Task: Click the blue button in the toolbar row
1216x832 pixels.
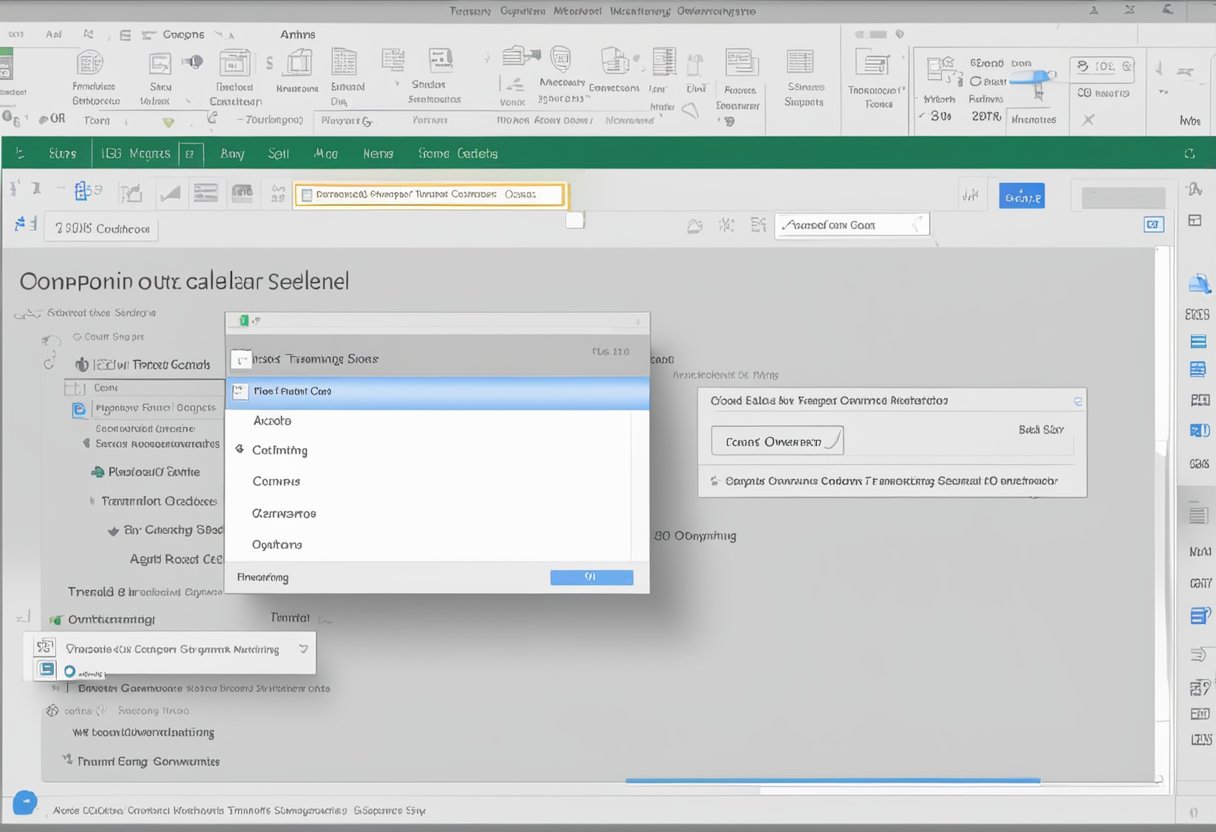Action: coord(1021,196)
